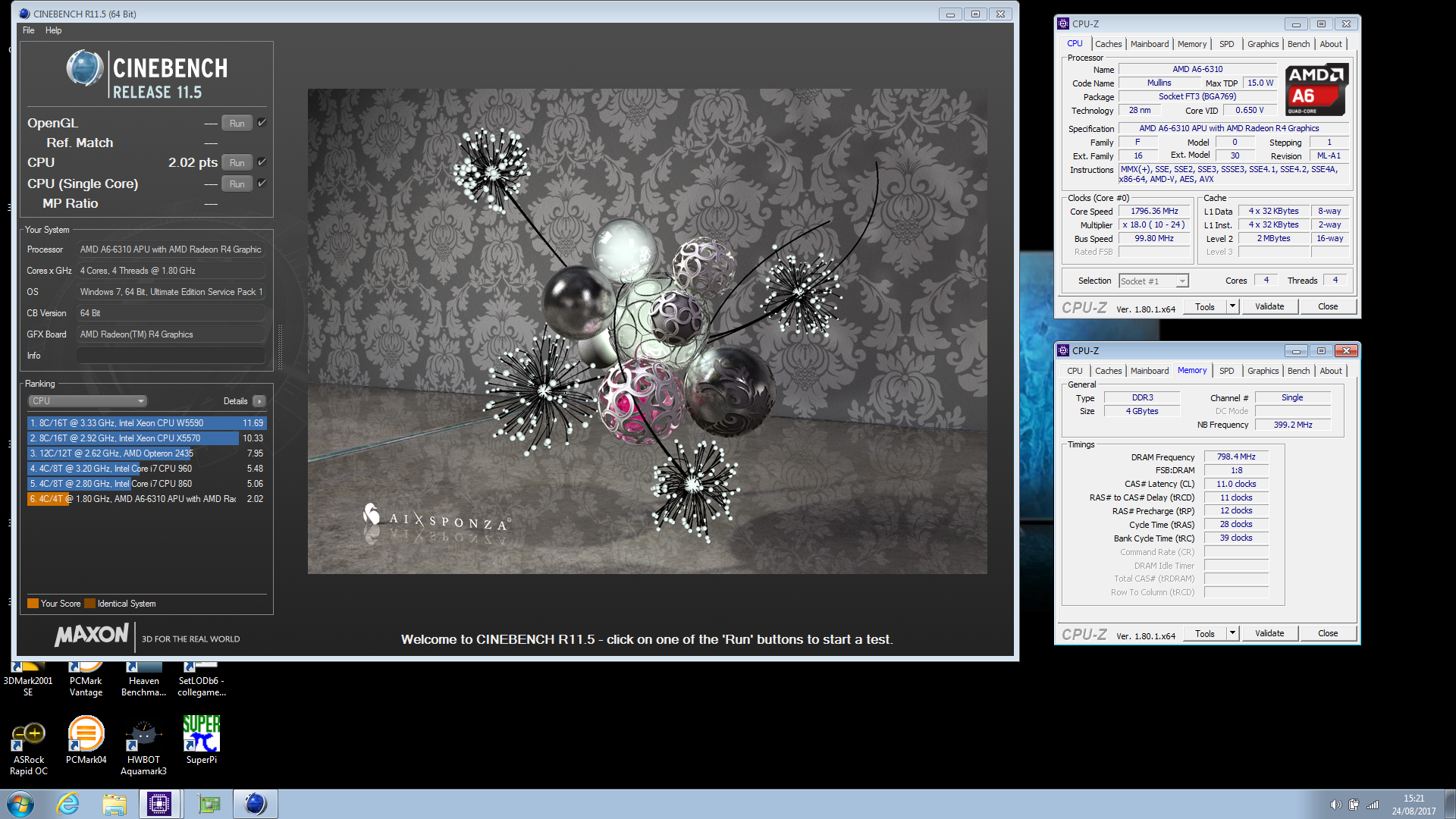Switch to CPU-Z taskbar icon
This screenshot has height=819, width=1456.
click(159, 804)
